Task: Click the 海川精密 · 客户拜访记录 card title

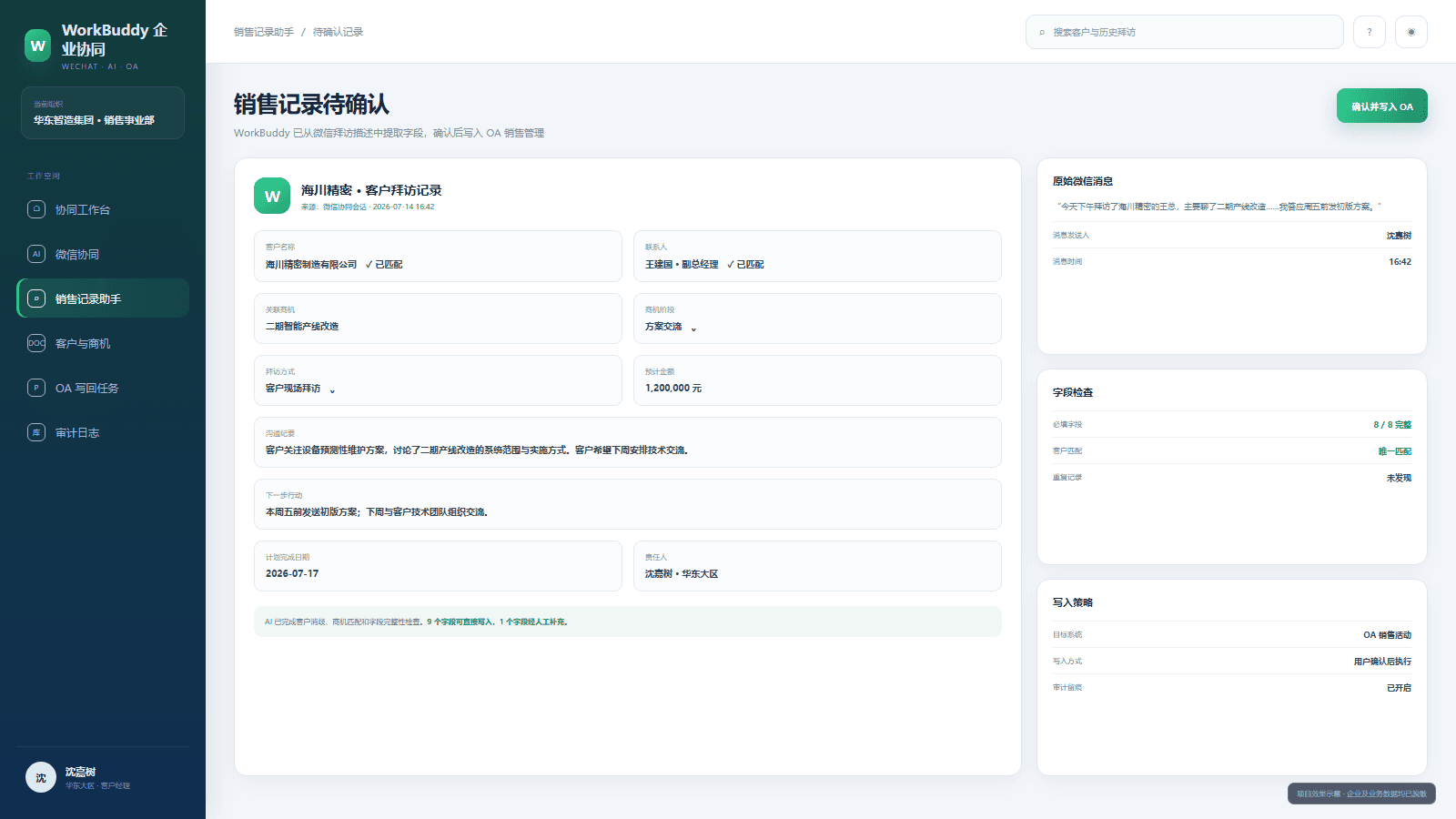Action: tap(371, 190)
